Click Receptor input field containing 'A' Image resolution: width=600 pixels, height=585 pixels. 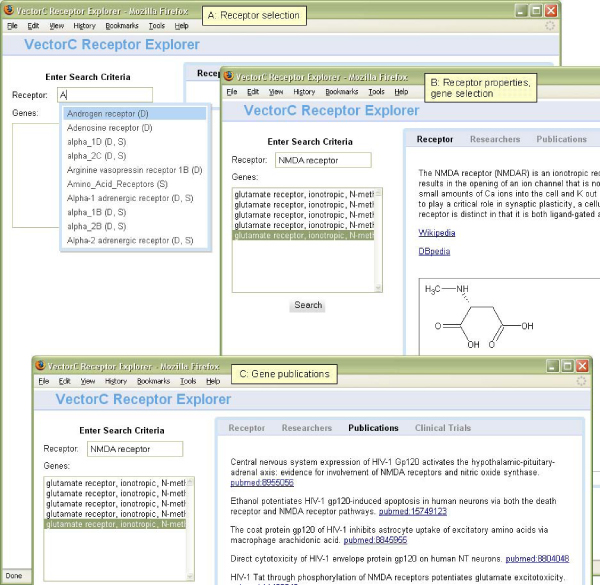(105, 95)
